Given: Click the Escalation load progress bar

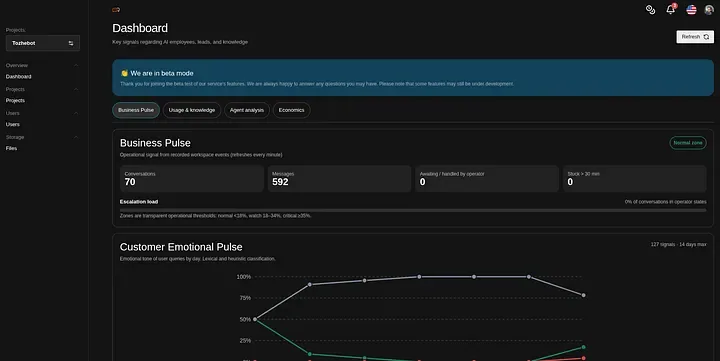Looking at the screenshot, I should click(413, 210).
